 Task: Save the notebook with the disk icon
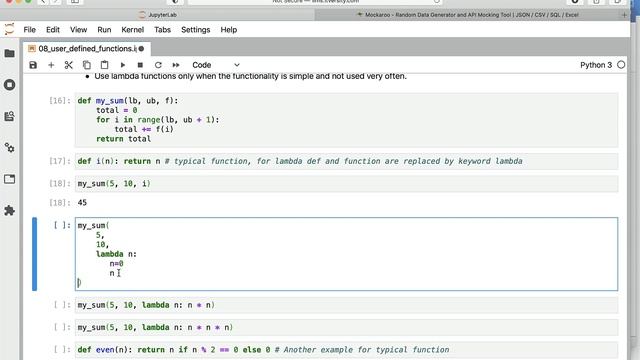coord(33,65)
